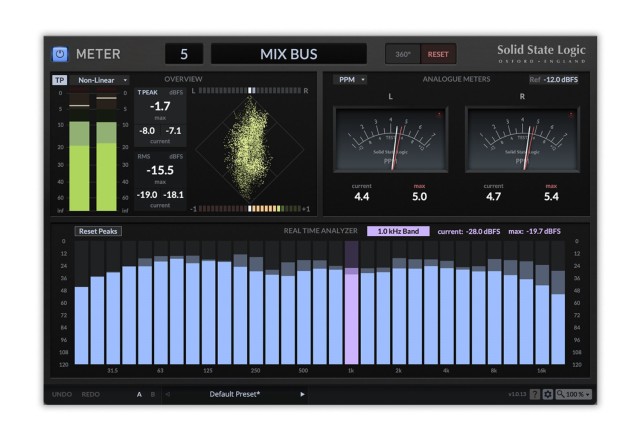Toggle the 360° mode button

coord(403,54)
